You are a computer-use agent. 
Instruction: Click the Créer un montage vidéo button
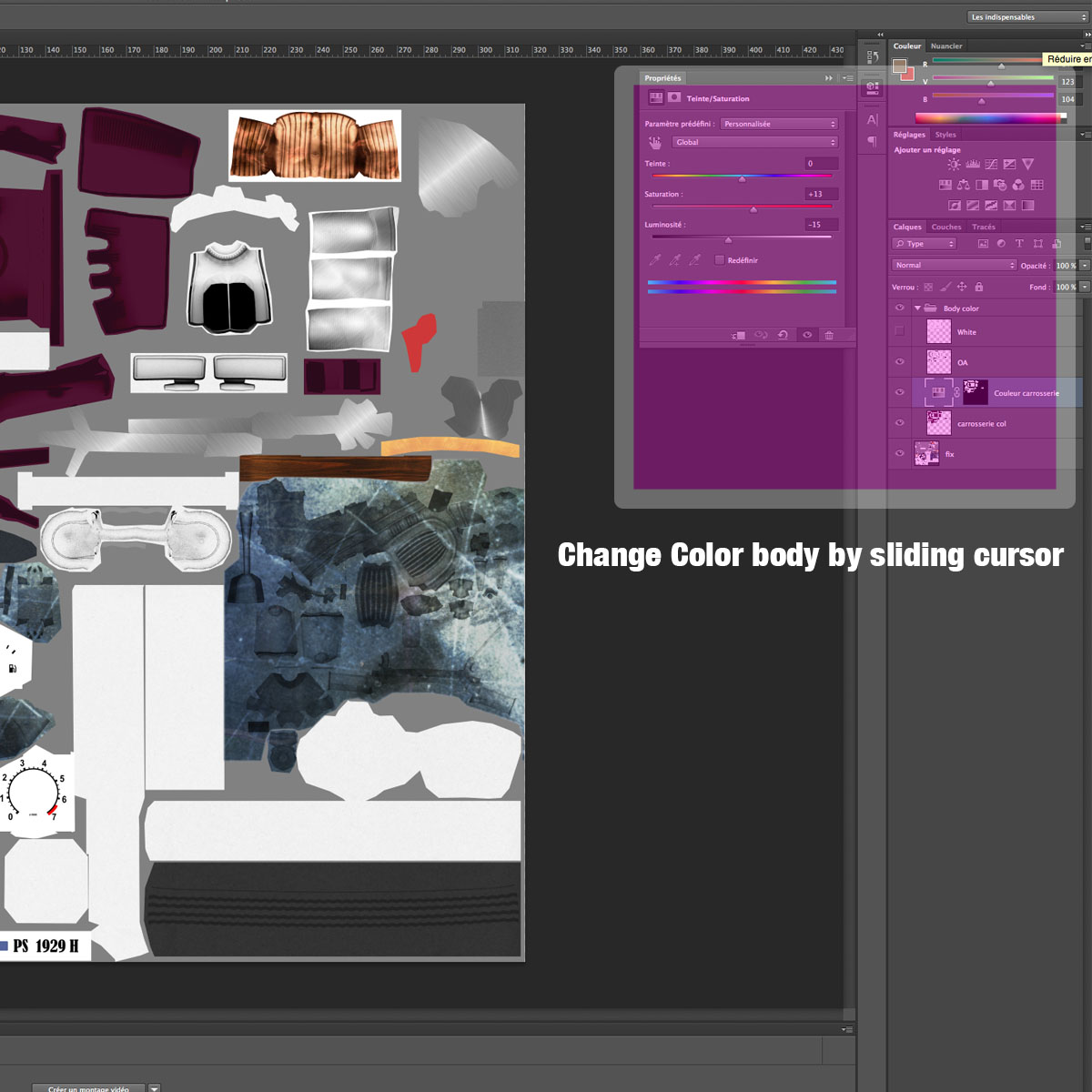tap(89, 1087)
